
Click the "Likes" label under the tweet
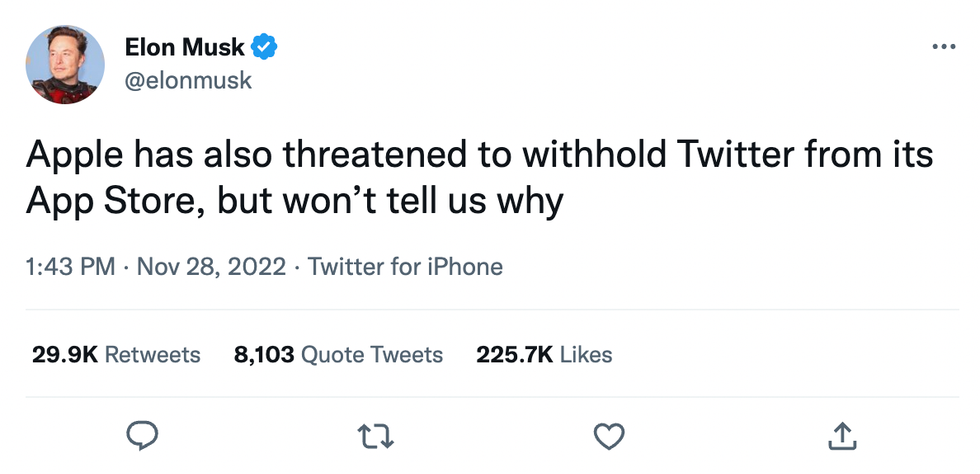pos(585,354)
